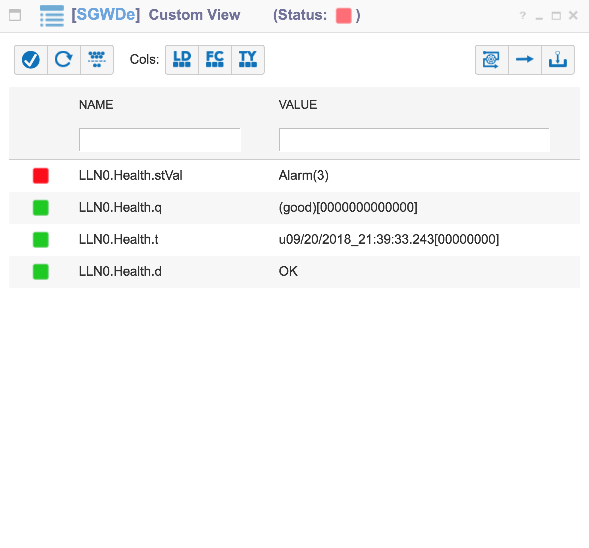Select the LLN0.Health.t name cell
This screenshot has width=589, height=548.
(119, 240)
